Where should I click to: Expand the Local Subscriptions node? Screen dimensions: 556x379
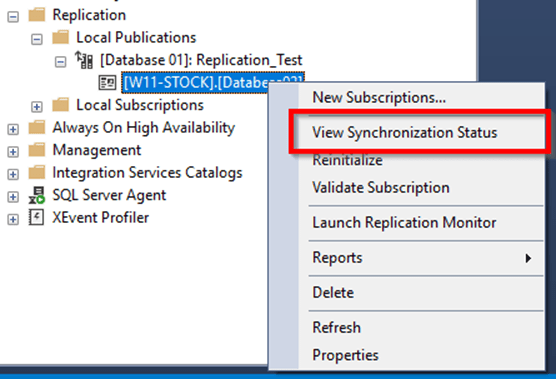click(x=37, y=107)
